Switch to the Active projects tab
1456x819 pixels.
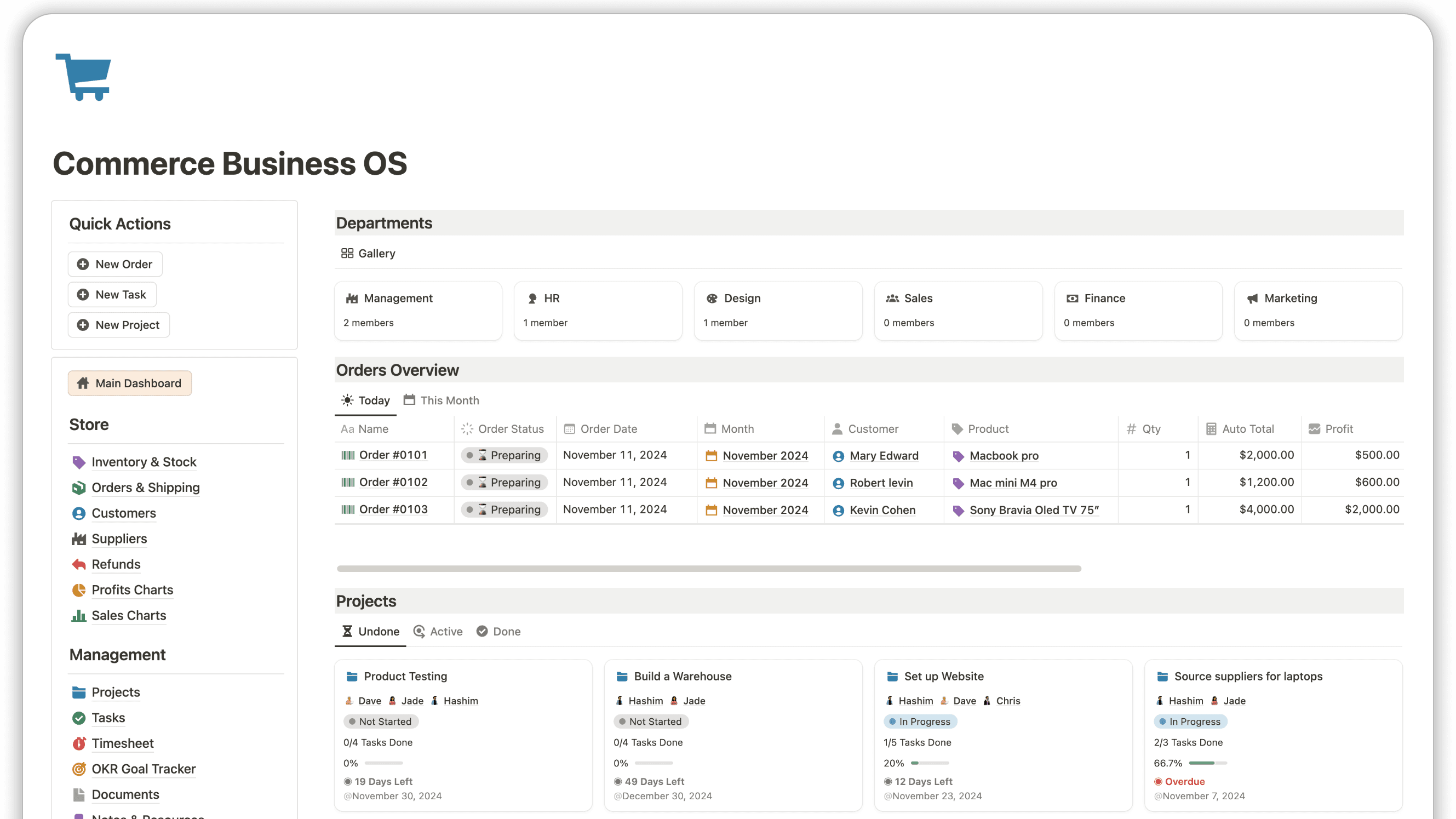(438, 631)
